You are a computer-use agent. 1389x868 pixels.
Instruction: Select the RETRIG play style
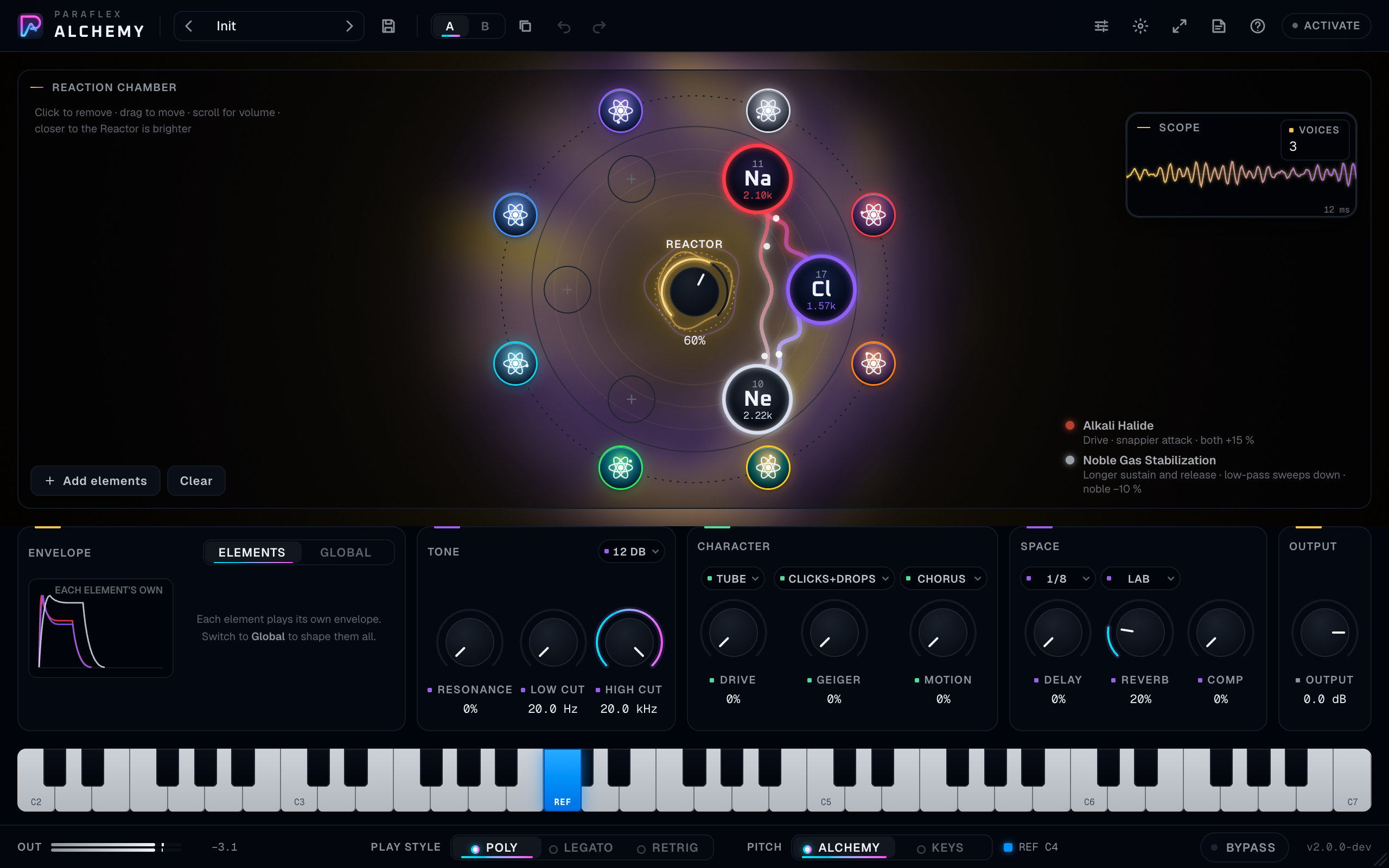point(667,847)
